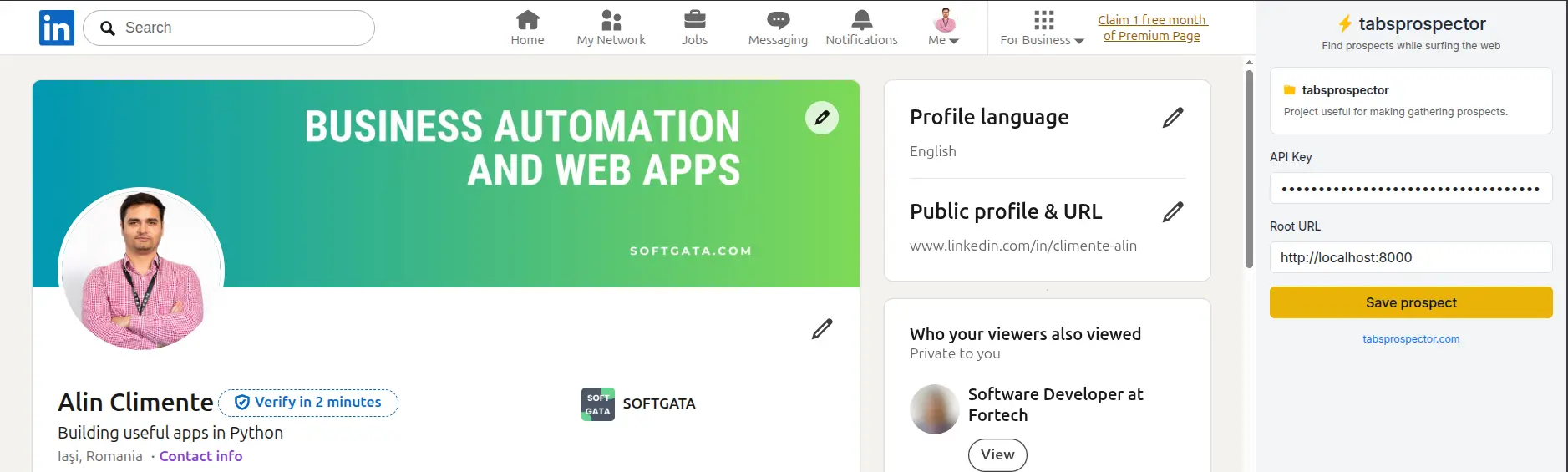Click the Iași, Romania location text

(x=100, y=456)
